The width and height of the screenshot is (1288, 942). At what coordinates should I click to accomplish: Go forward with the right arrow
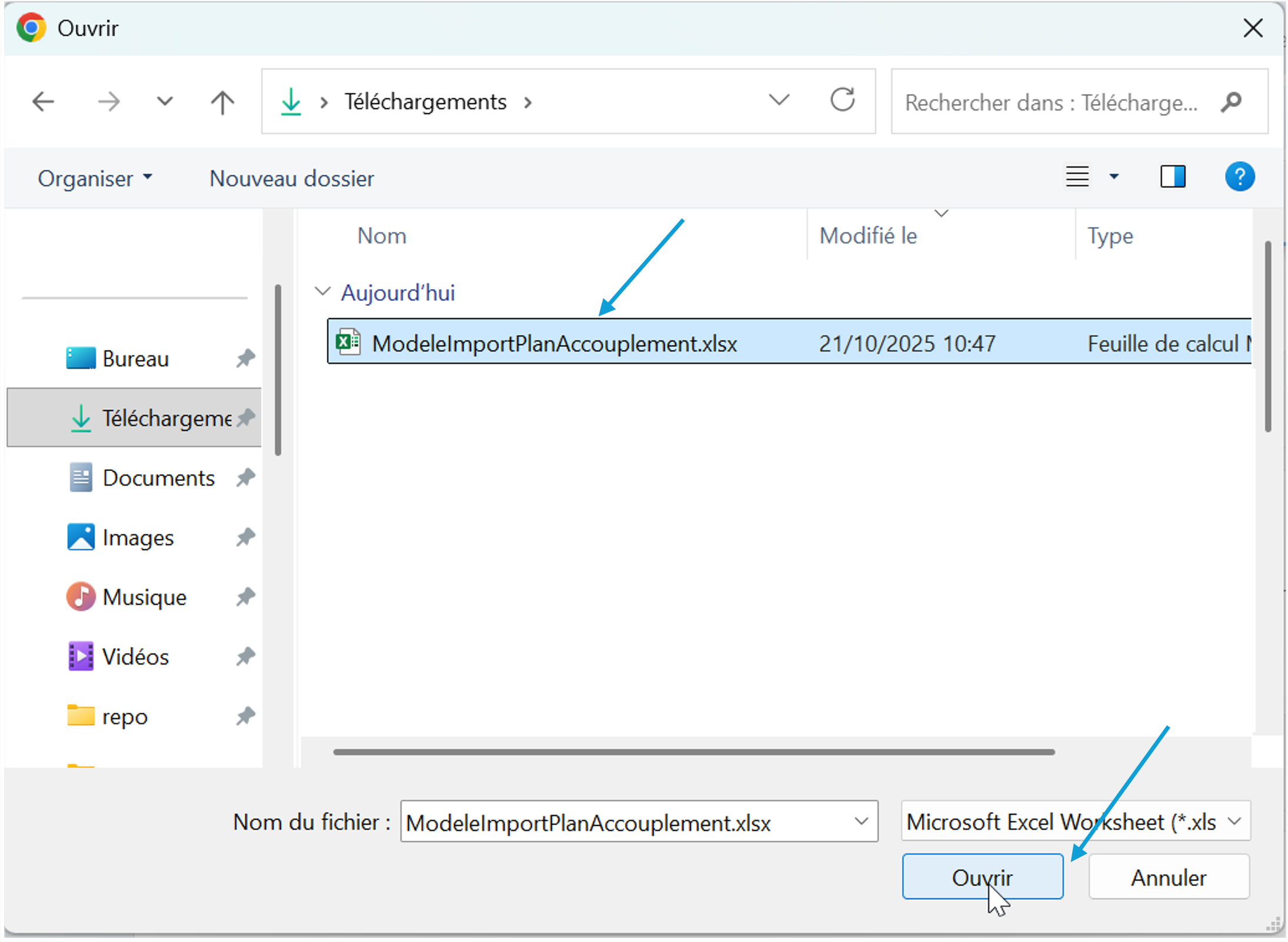[108, 102]
